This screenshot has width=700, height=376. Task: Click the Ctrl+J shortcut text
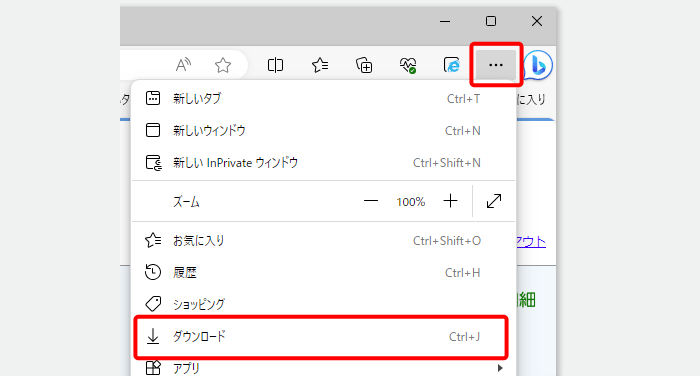coord(464,337)
